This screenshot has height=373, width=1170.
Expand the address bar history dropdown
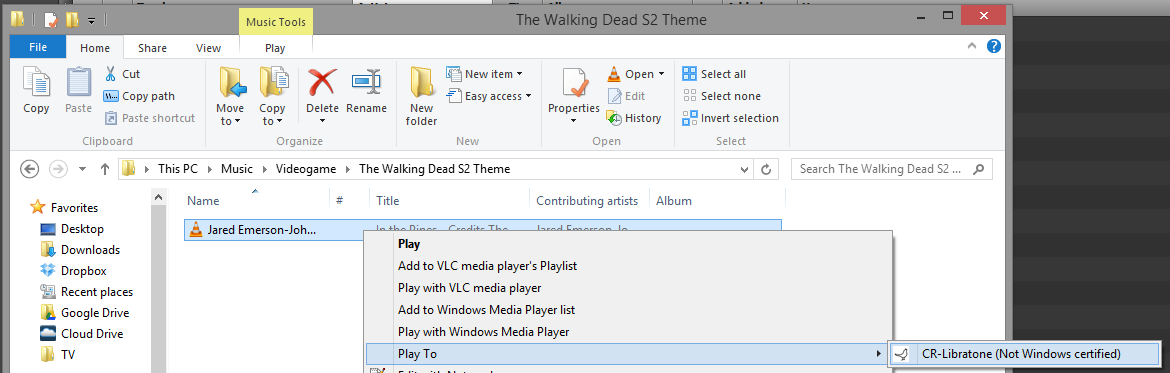(x=744, y=169)
